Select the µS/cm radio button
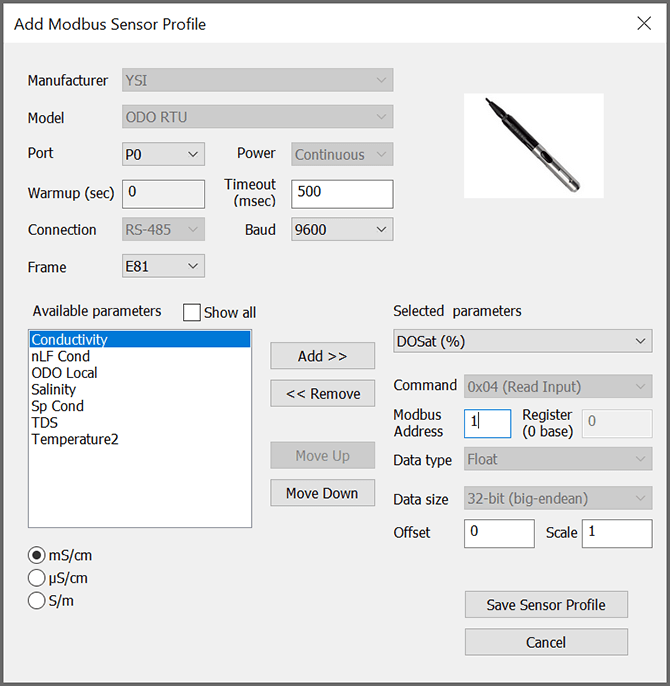 click(37, 578)
